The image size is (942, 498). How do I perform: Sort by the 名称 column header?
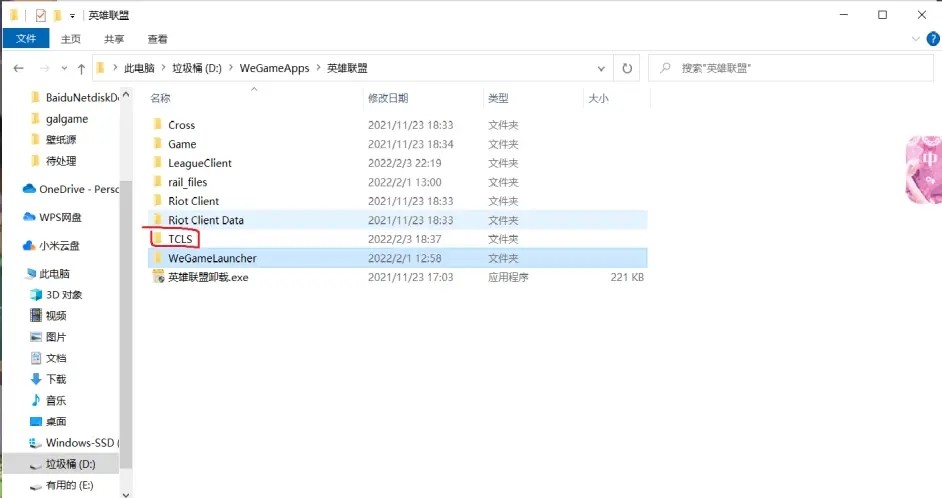tap(160, 98)
